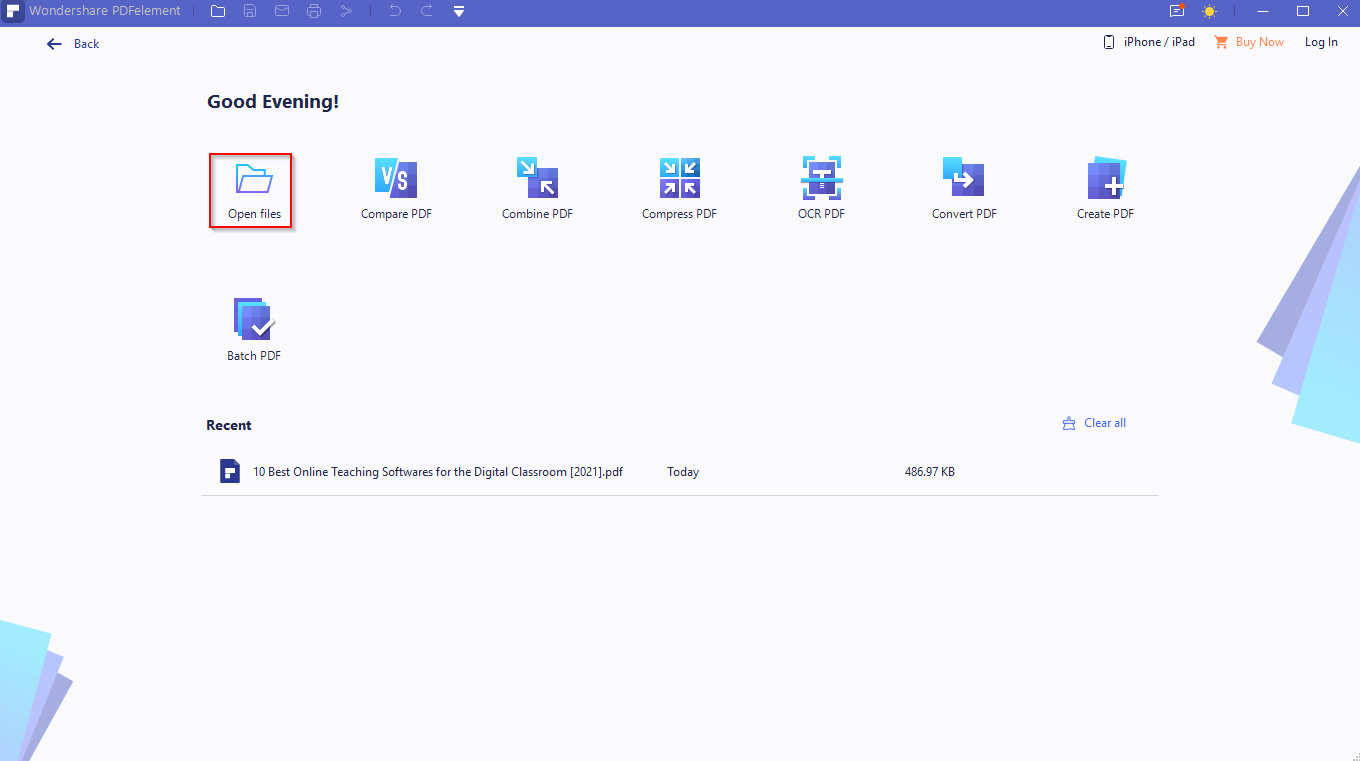1360x761 pixels.
Task: Click the print icon in the title bar
Action: [314, 11]
